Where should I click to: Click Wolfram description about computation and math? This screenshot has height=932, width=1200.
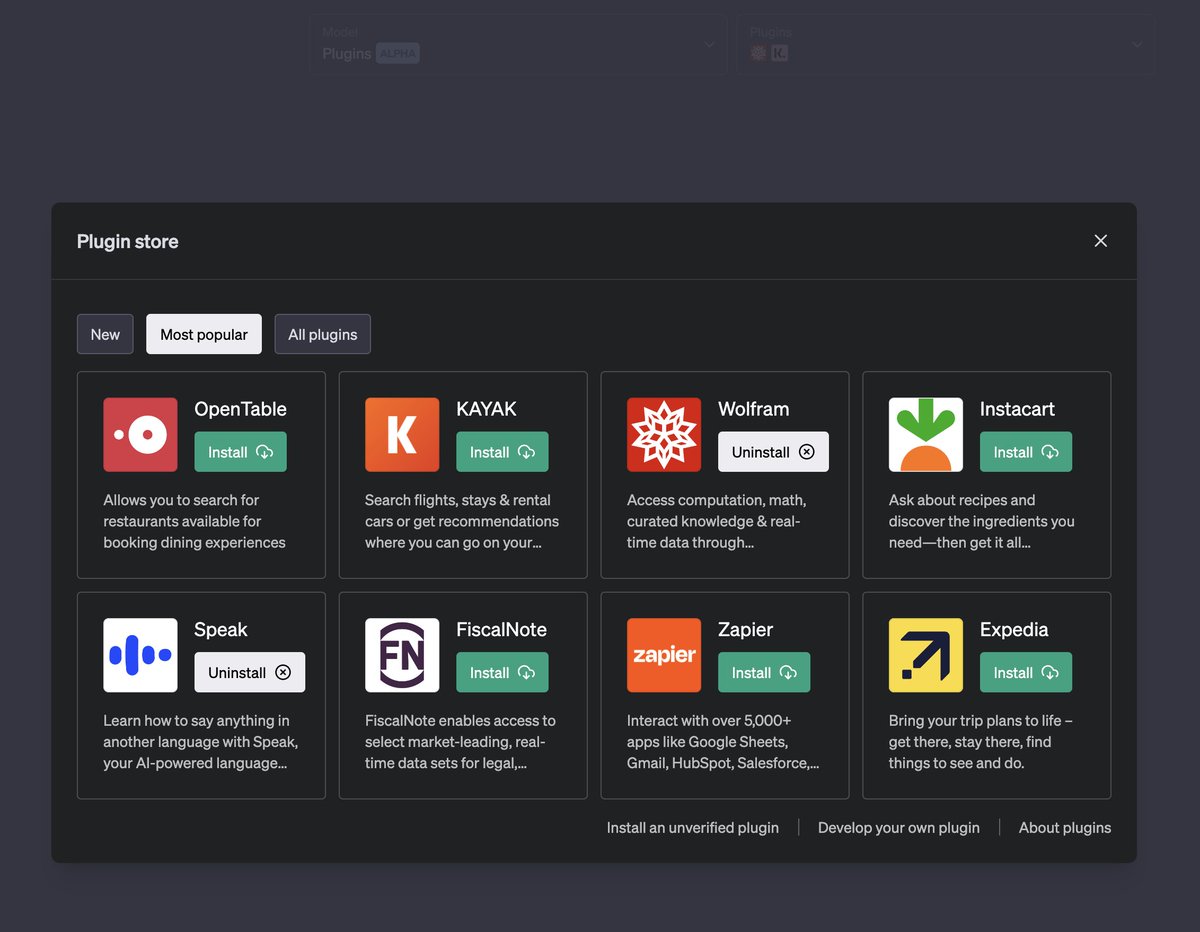click(716, 521)
